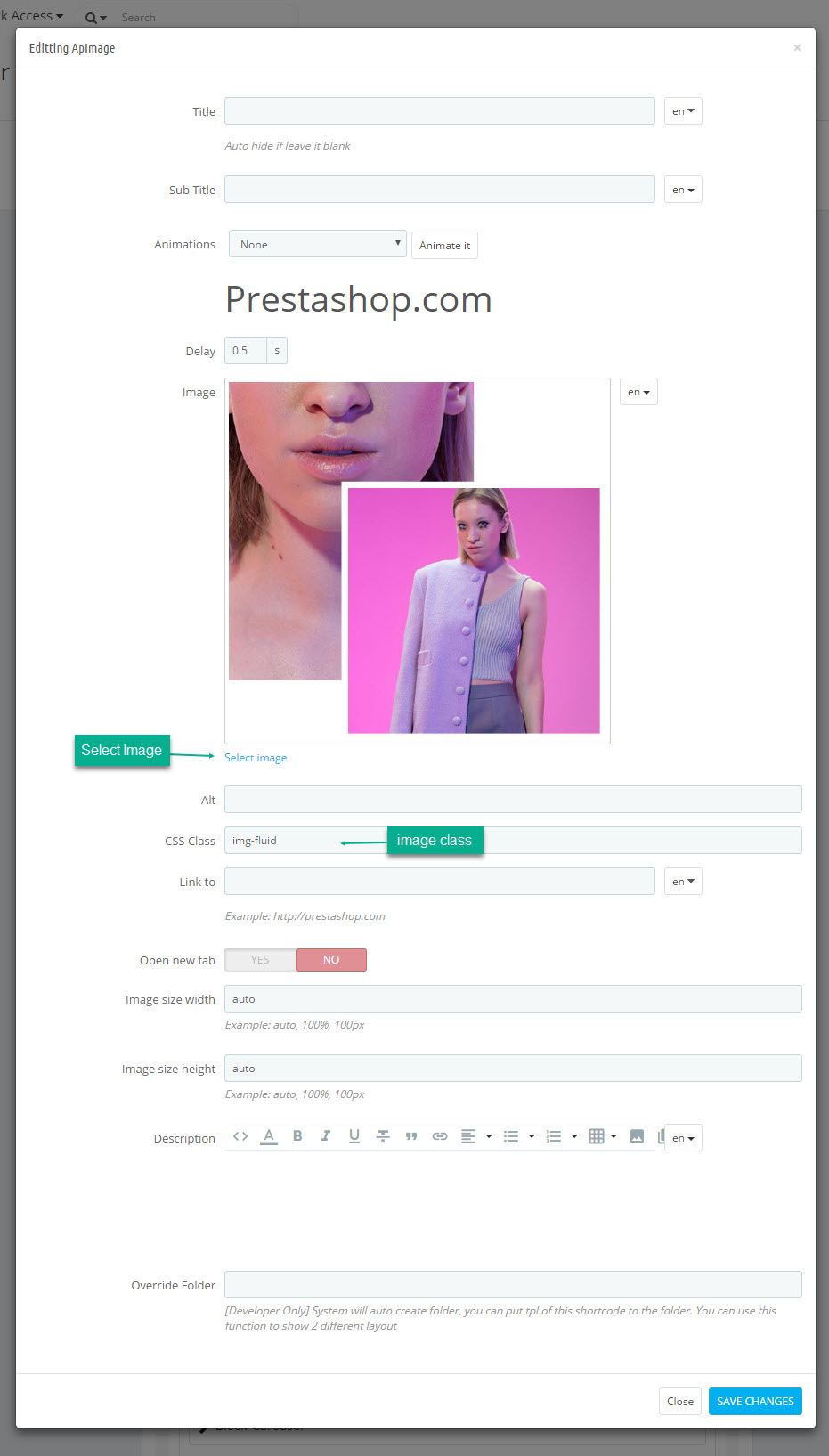829x1456 pixels.
Task: Insert a link via the editor link icon
Action: click(x=440, y=1136)
